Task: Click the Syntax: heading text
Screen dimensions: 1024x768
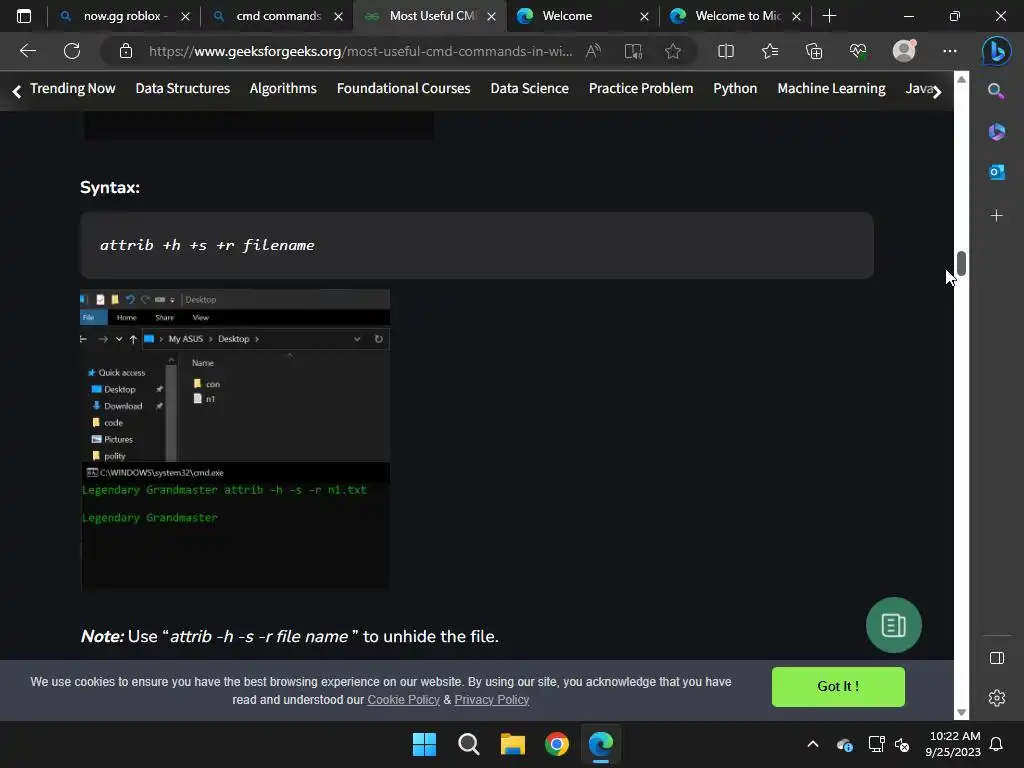Action: pyautogui.click(x=110, y=187)
